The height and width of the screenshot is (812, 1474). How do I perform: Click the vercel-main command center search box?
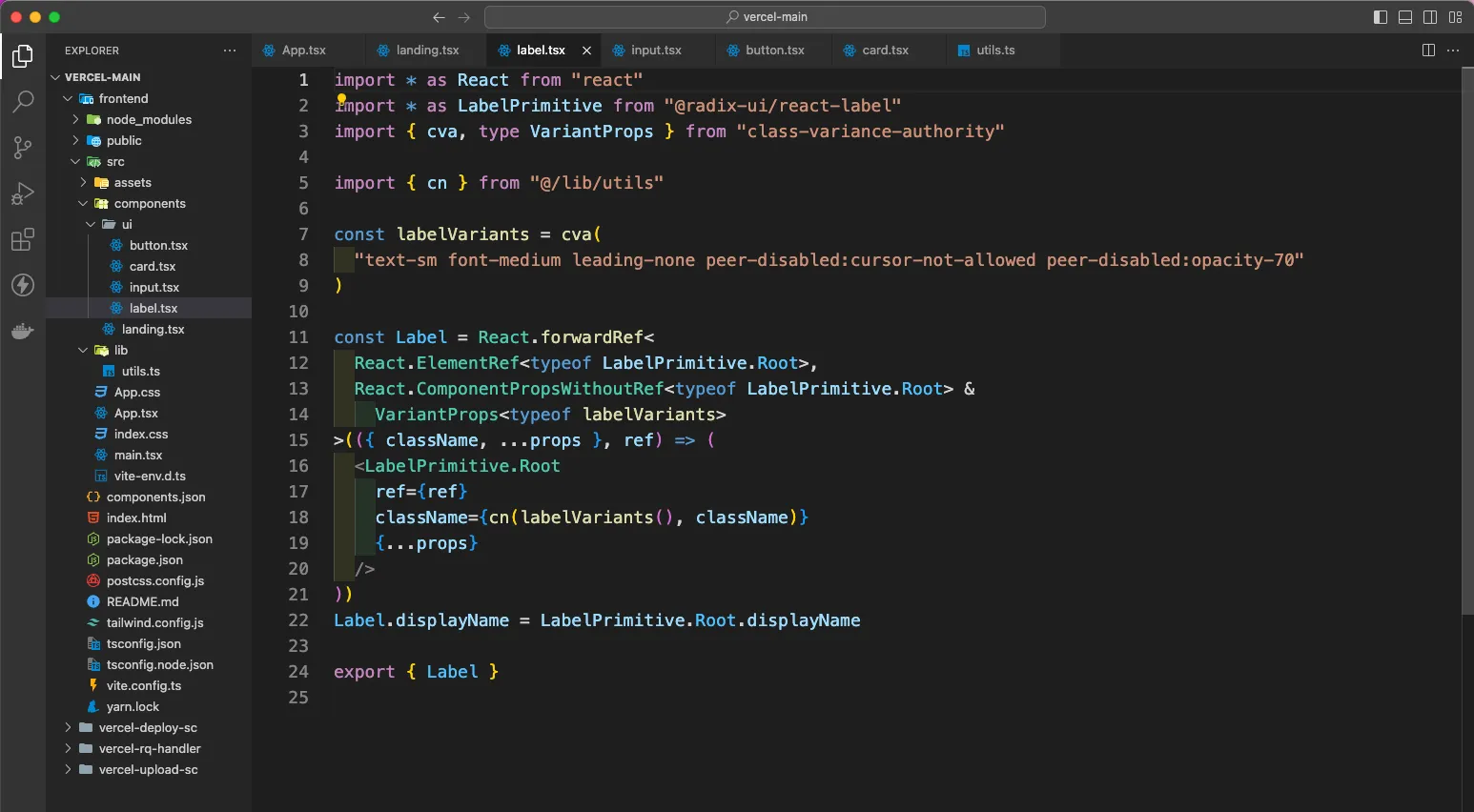(x=765, y=17)
